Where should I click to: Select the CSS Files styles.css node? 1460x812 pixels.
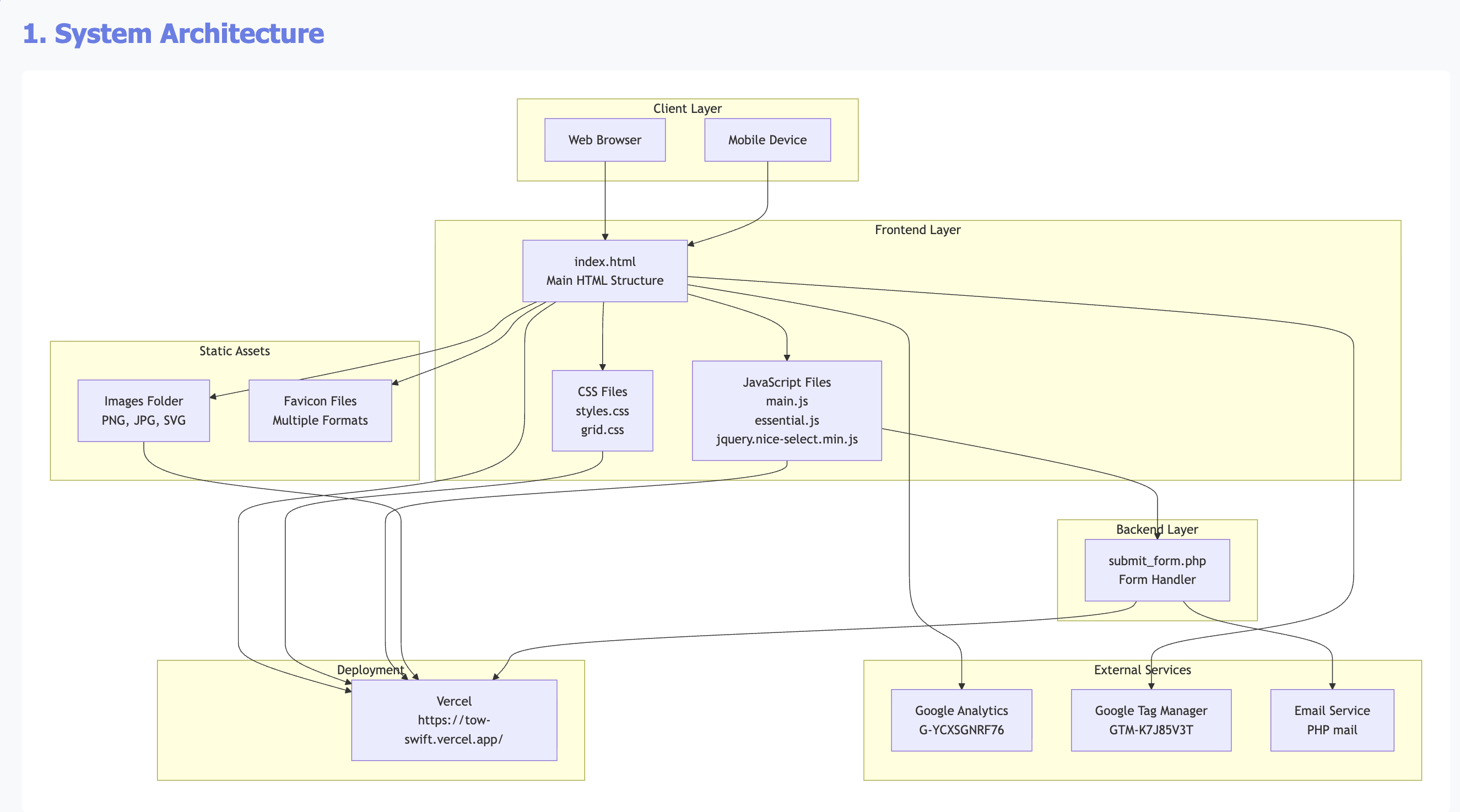pos(603,410)
